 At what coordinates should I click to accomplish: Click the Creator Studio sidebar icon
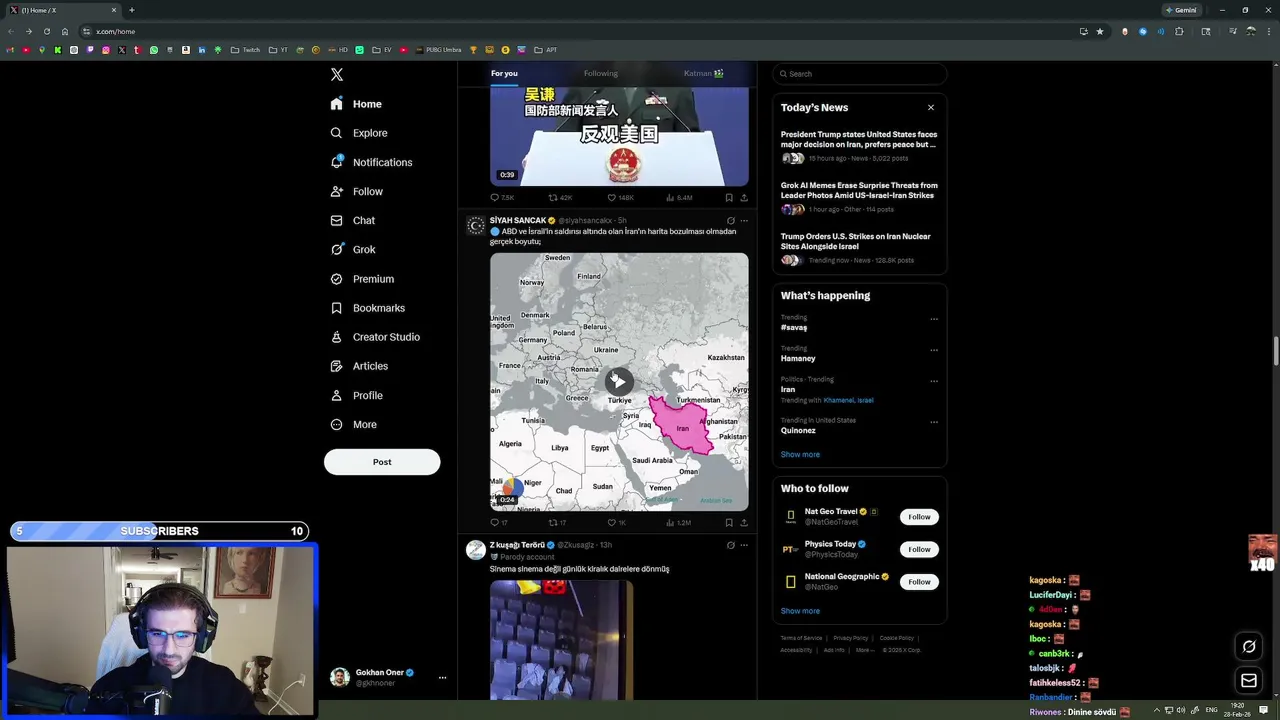pyautogui.click(x=336, y=337)
